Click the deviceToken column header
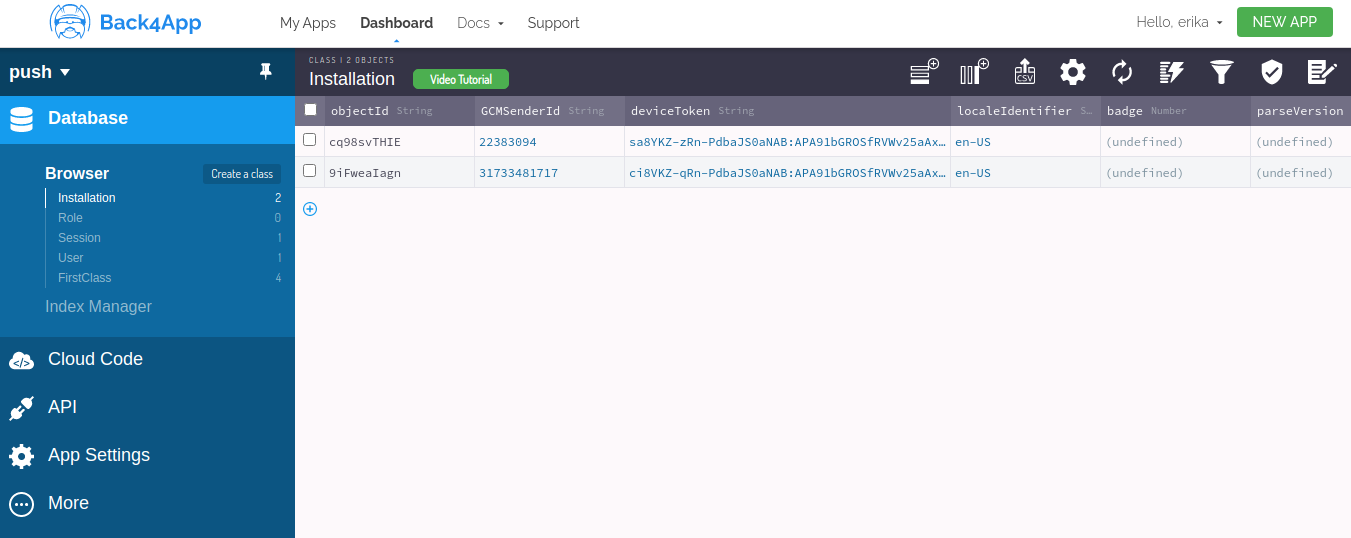The image size is (1351, 538). pos(787,111)
